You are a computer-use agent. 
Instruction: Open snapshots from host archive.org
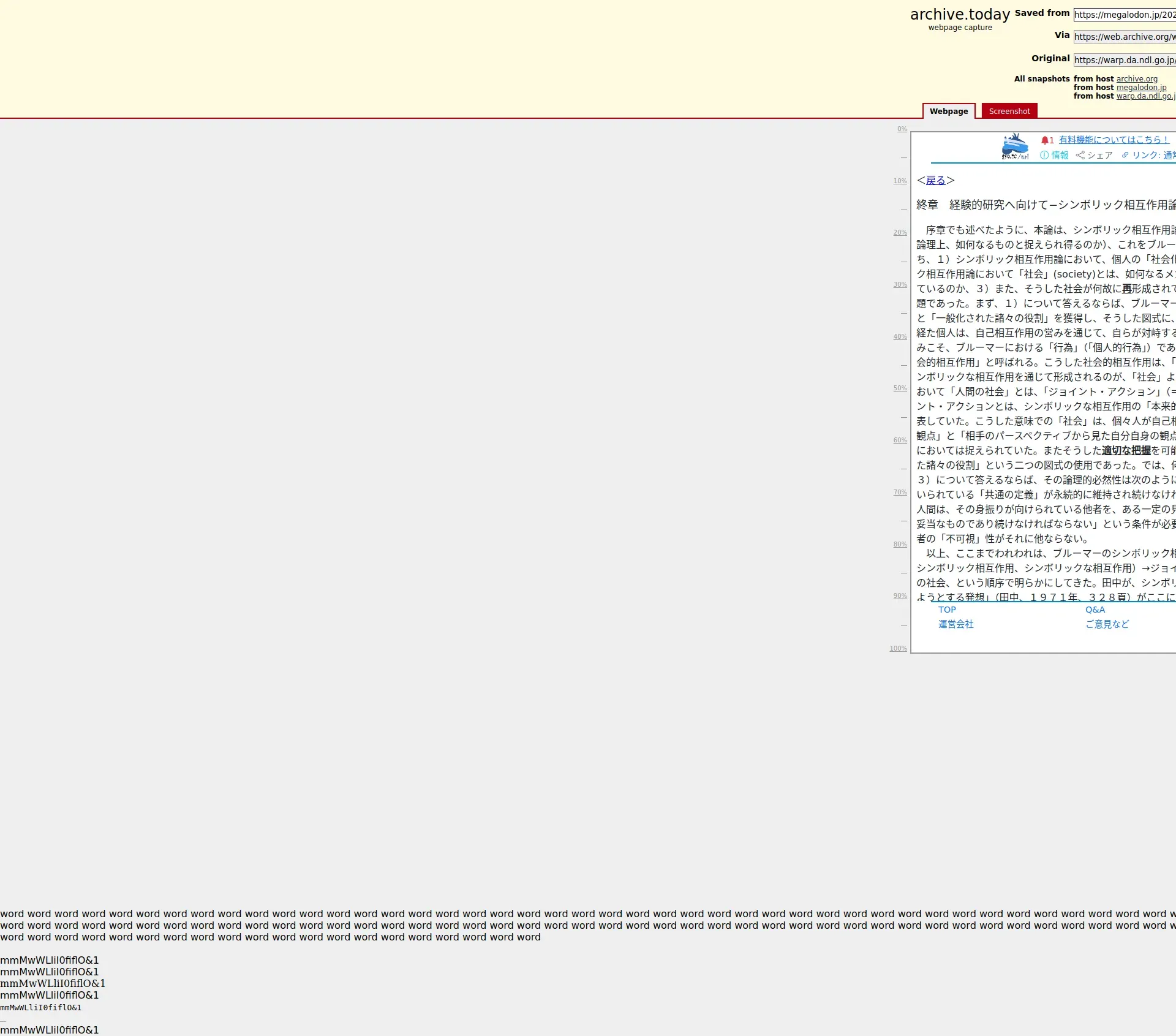coord(1137,79)
